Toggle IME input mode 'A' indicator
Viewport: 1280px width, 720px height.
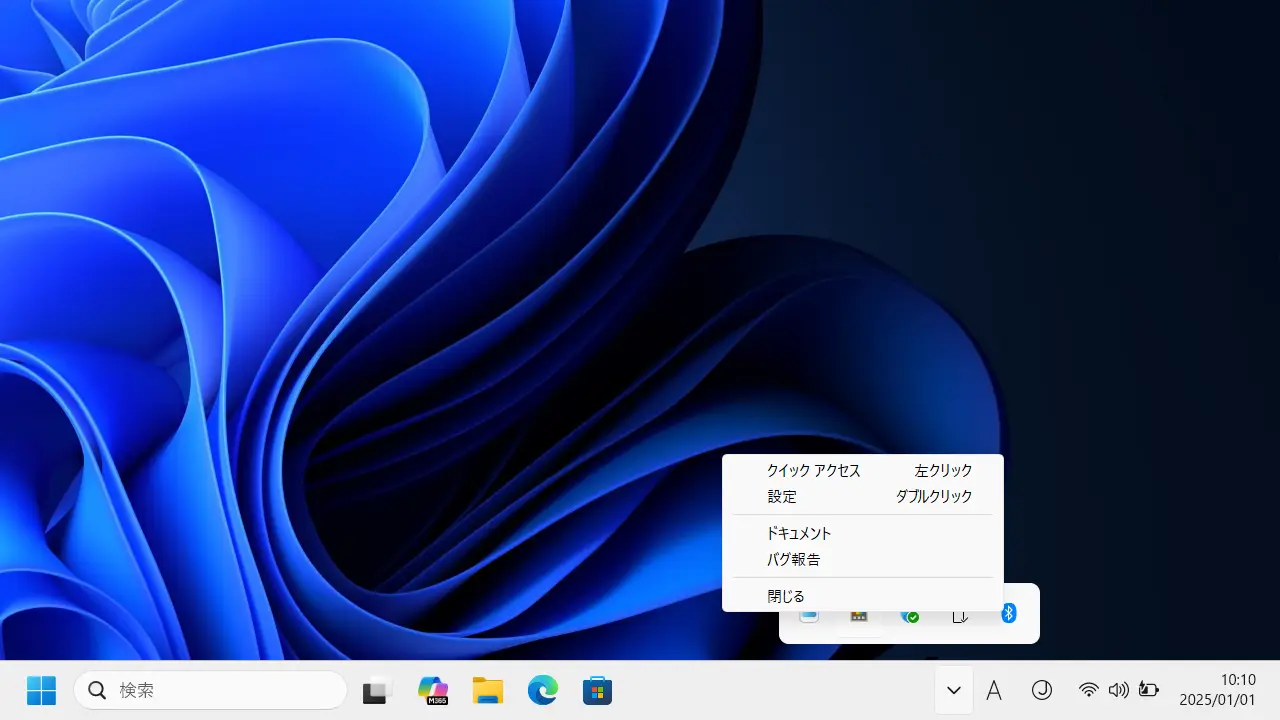994,690
